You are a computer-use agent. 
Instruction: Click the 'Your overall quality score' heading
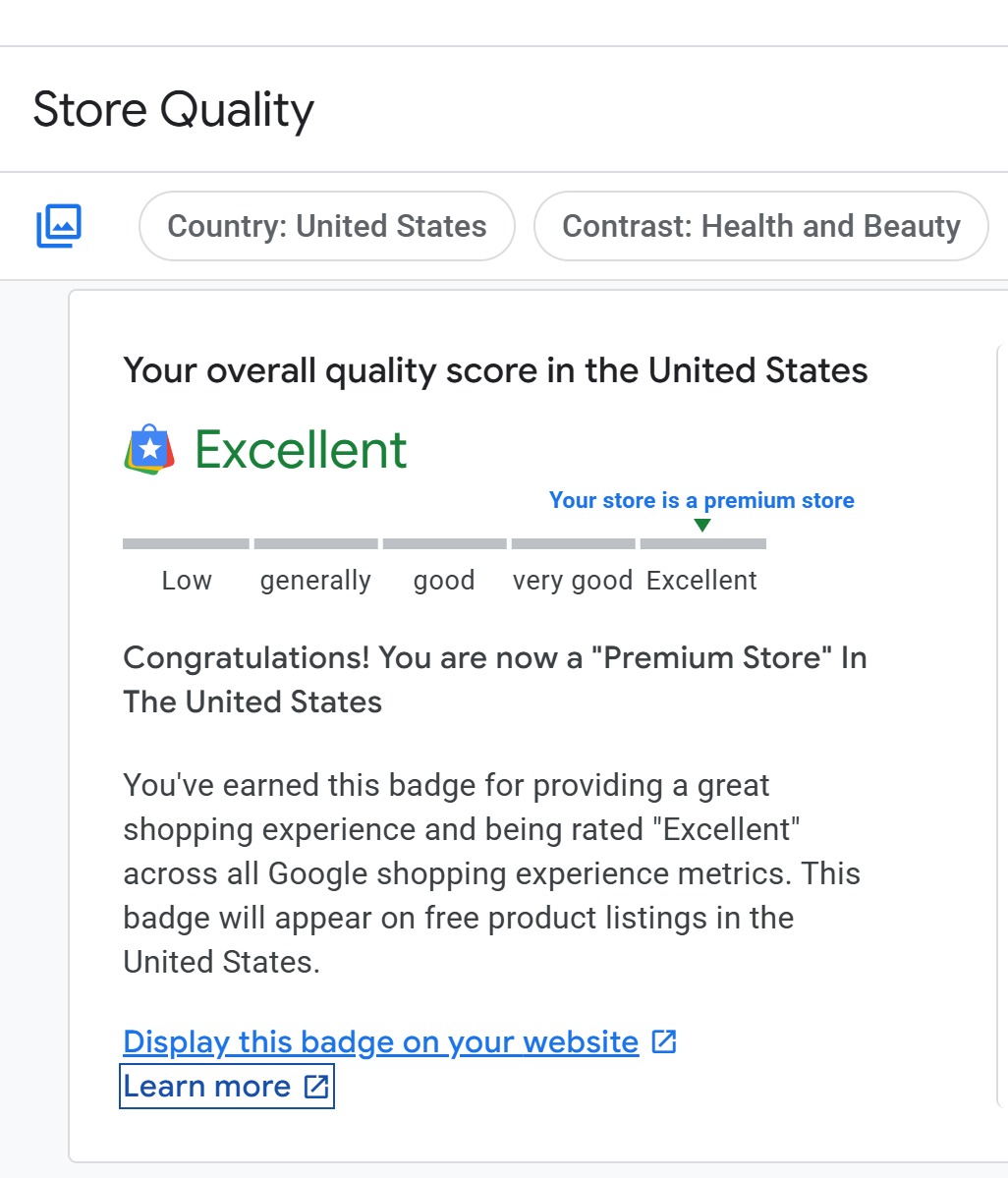coord(495,370)
